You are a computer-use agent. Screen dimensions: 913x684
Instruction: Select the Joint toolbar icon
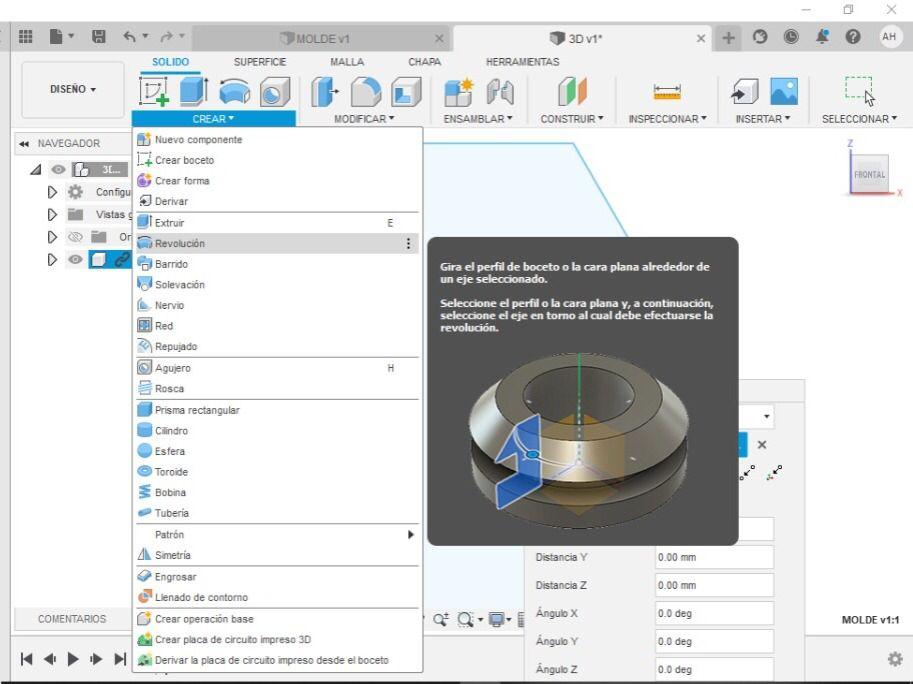(x=500, y=92)
